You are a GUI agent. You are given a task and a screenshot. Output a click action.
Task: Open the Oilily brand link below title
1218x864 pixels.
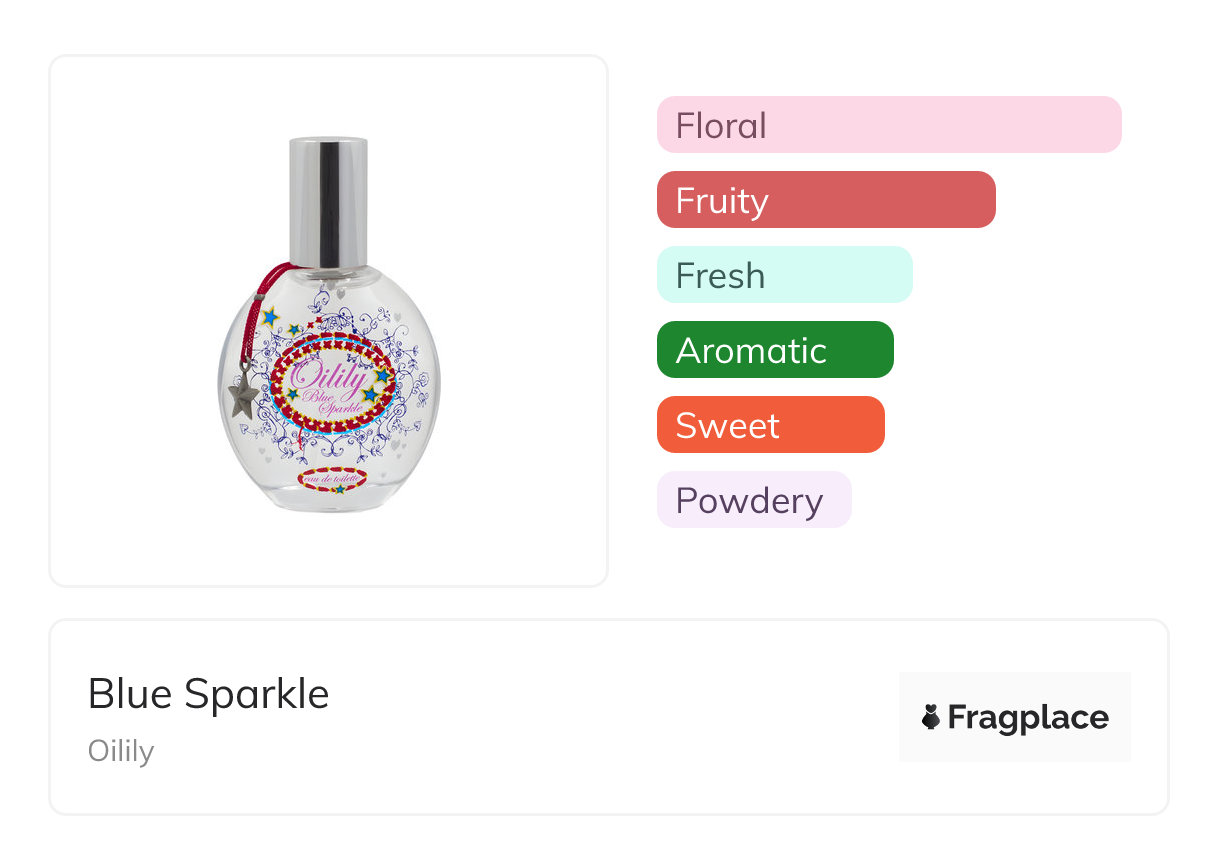click(x=121, y=751)
